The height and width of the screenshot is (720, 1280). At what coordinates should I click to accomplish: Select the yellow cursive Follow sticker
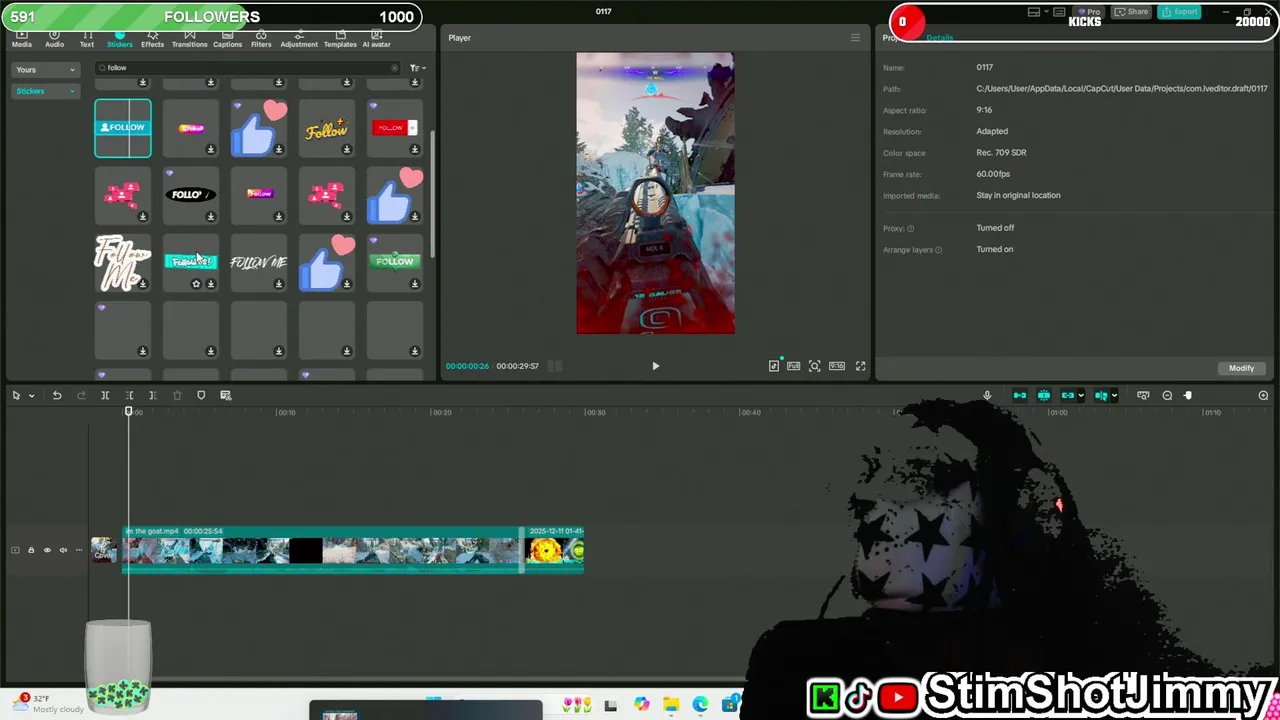point(326,128)
